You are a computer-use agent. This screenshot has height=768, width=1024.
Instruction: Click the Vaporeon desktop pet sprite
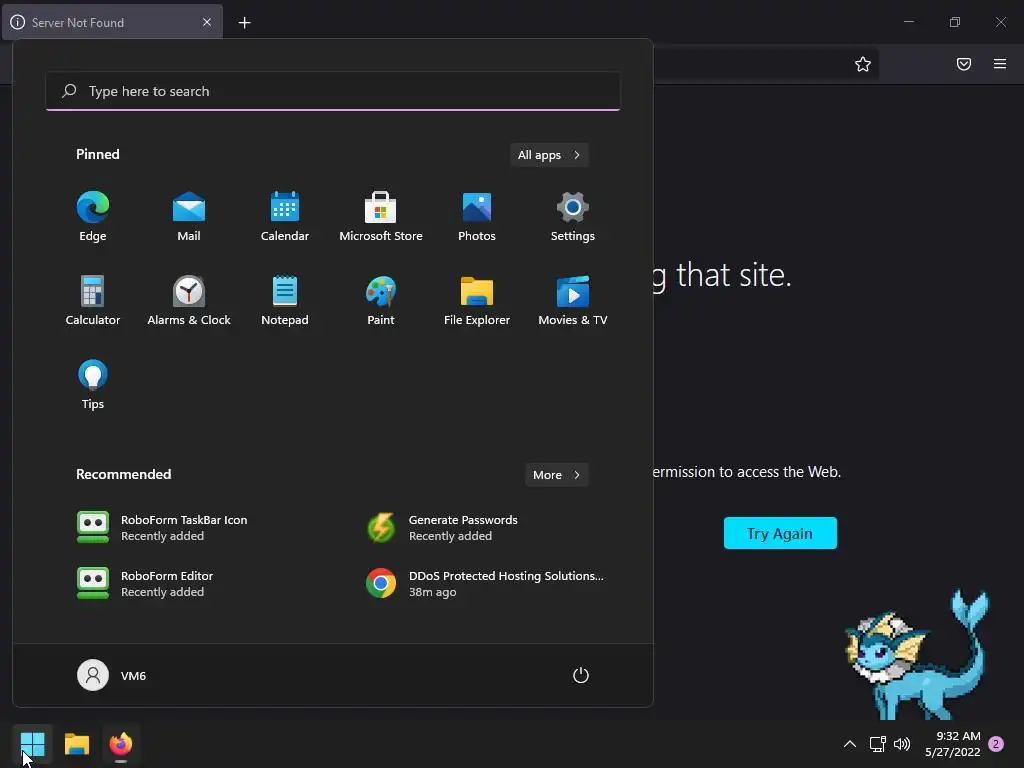tap(917, 653)
